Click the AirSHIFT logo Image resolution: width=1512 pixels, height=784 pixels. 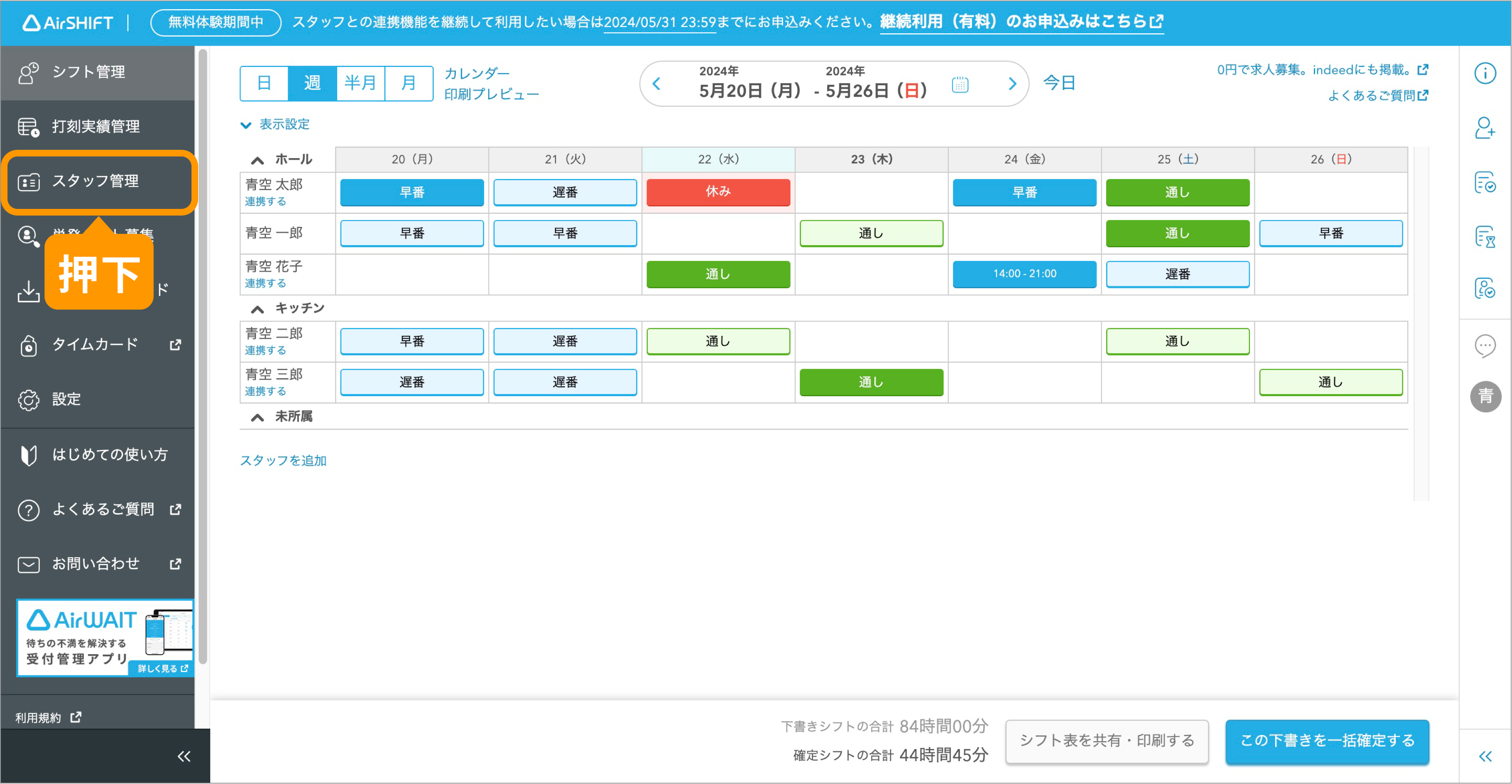(67, 22)
